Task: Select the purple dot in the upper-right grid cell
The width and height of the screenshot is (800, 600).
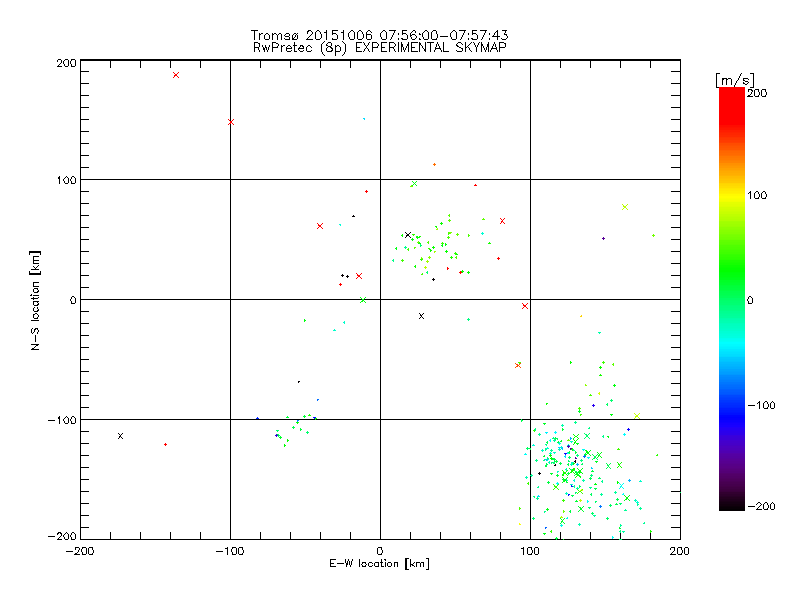Action: pyautogui.click(x=604, y=238)
